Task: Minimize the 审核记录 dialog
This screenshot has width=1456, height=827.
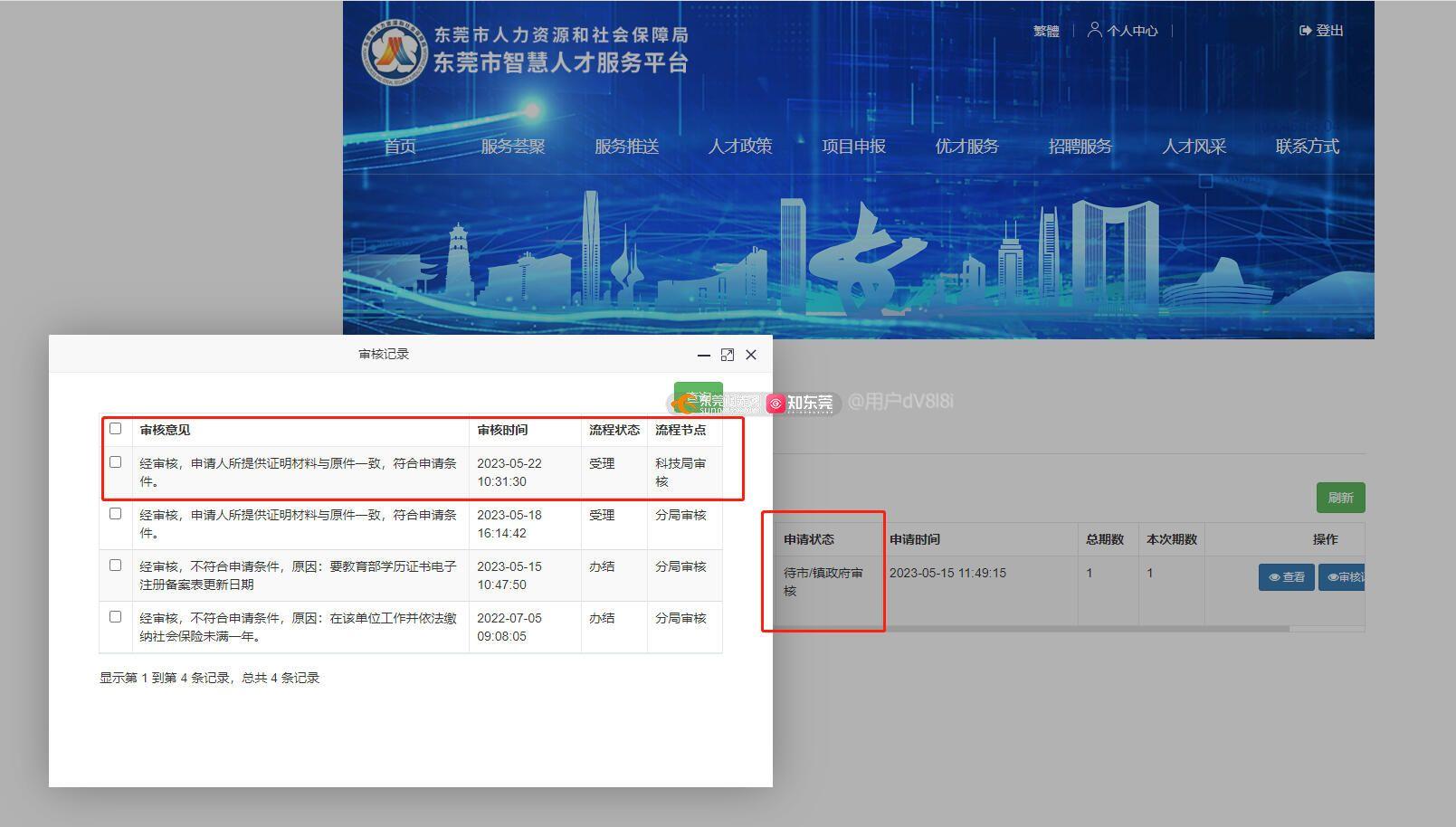Action: [x=704, y=356]
